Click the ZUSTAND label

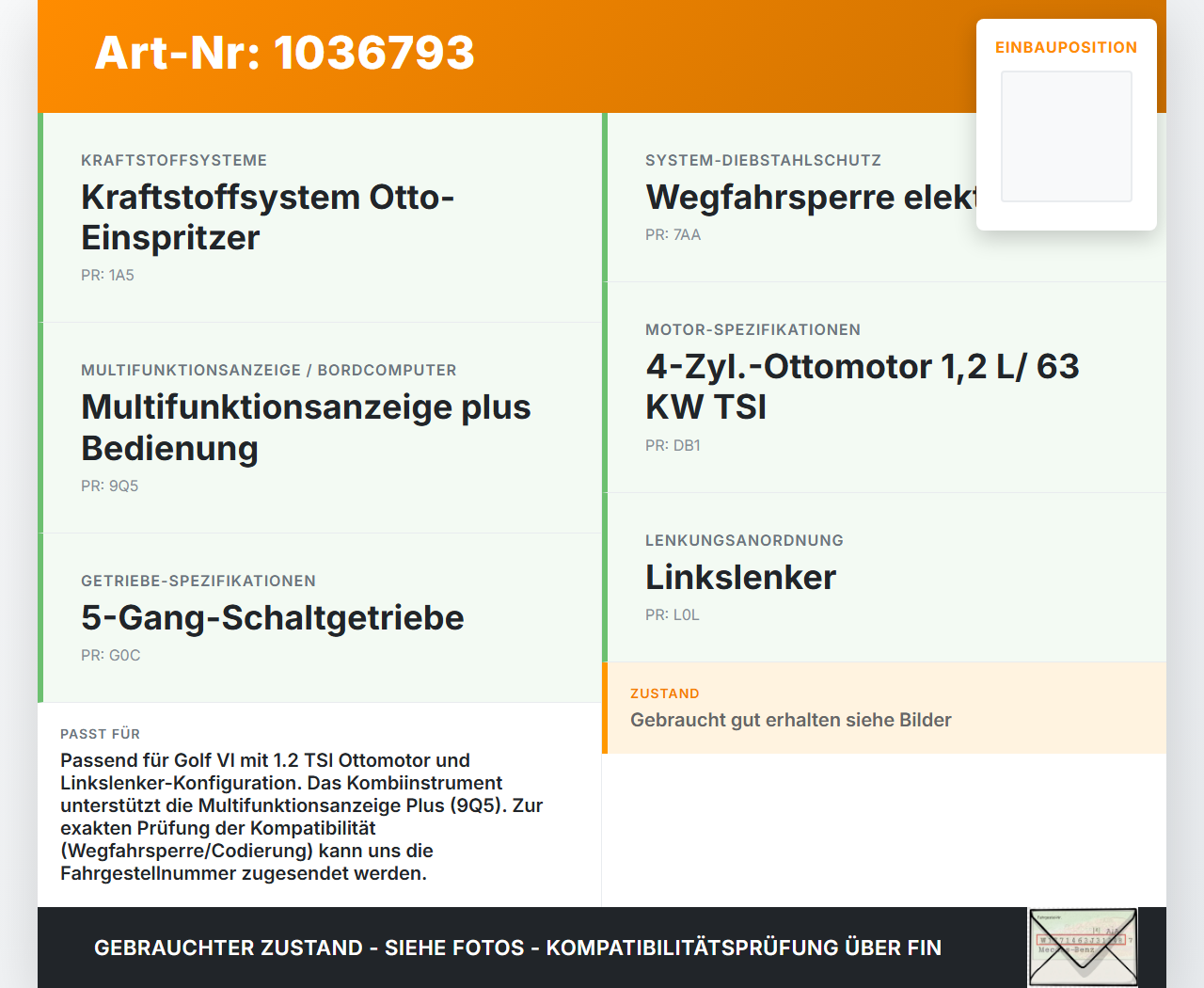[665, 693]
